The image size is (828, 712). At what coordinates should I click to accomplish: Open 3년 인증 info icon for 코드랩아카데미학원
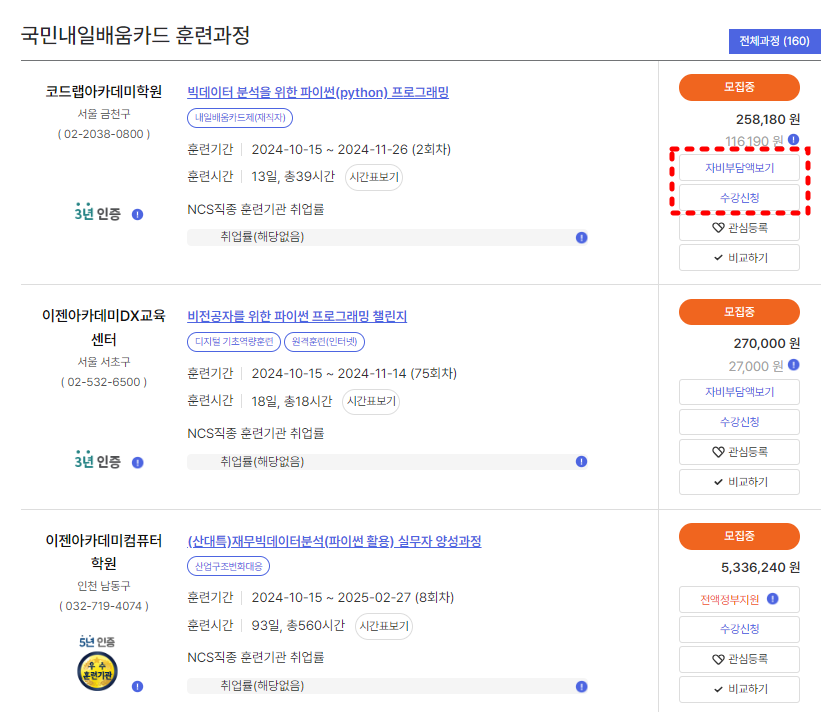[137, 214]
